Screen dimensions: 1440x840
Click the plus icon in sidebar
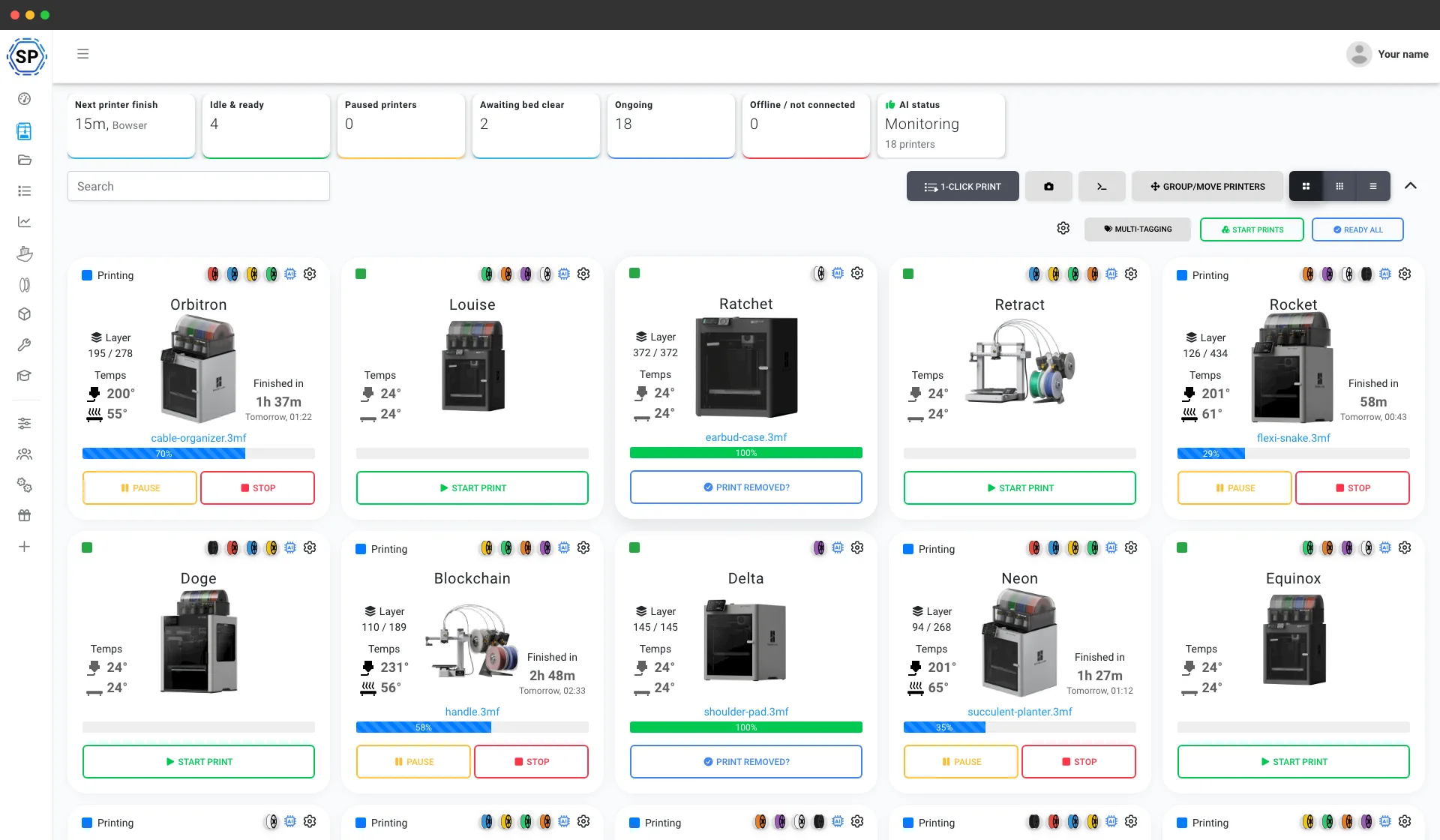24,547
